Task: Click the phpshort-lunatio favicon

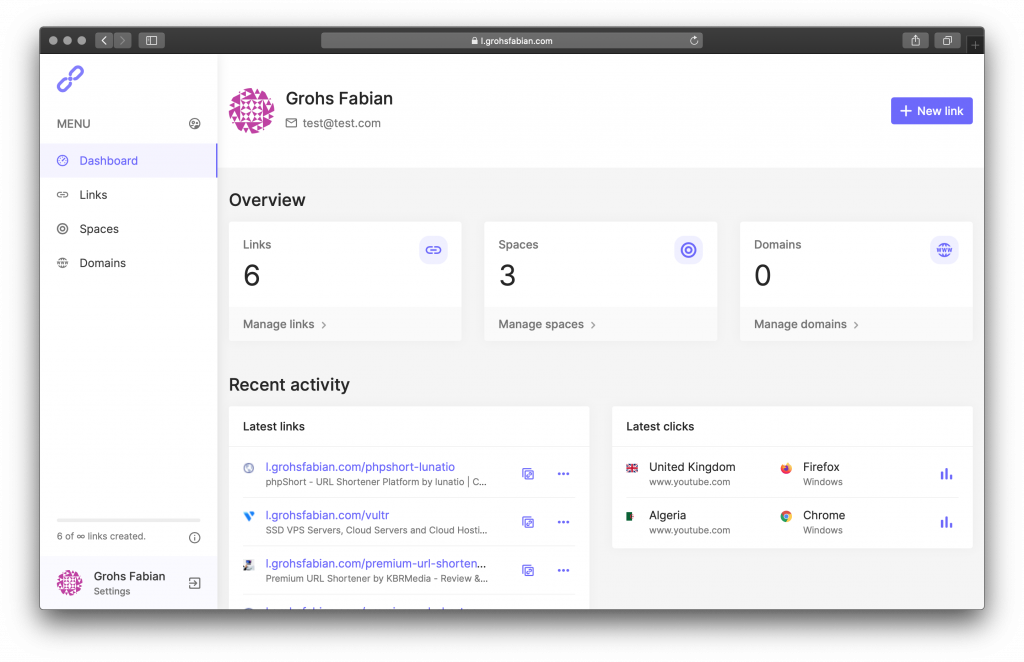Action: (x=249, y=467)
